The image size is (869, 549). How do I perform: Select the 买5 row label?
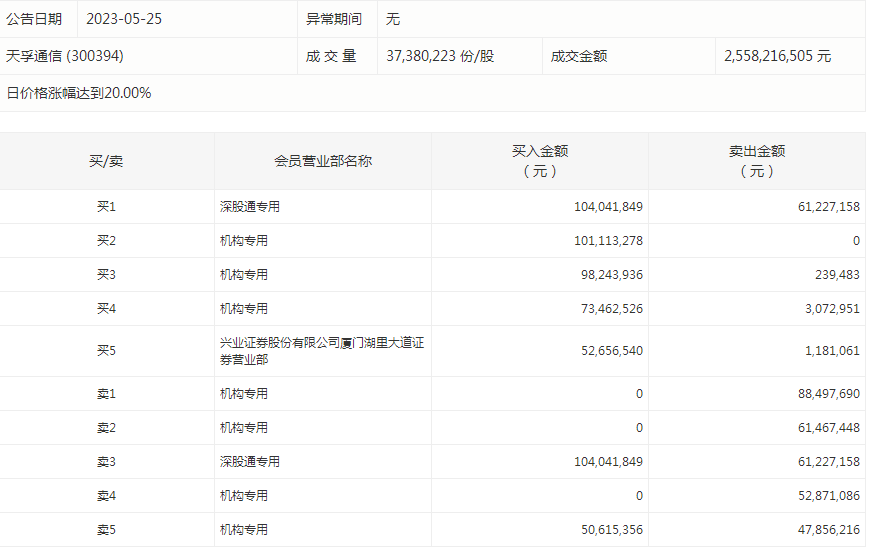pyautogui.click(x=106, y=351)
